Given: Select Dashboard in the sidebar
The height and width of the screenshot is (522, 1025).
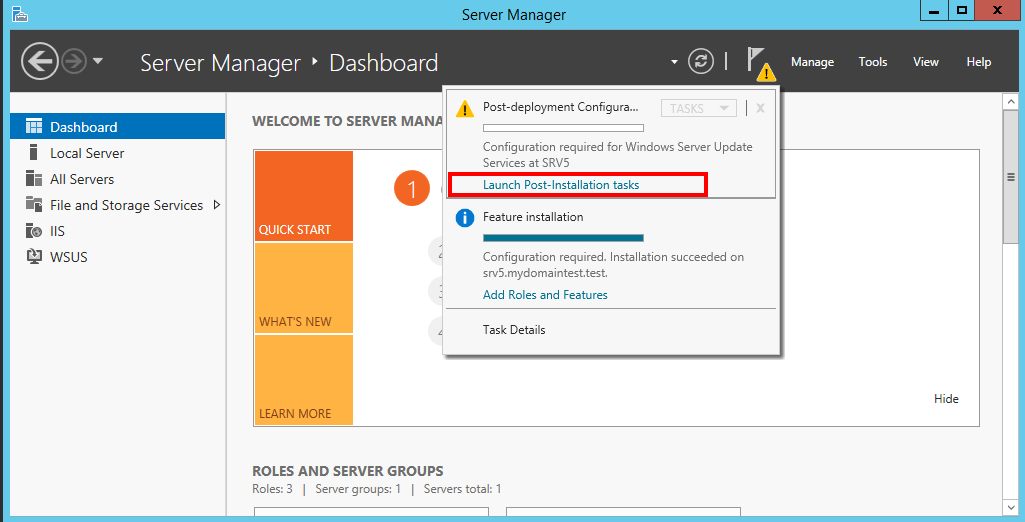Looking at the screenshot, I should (118, 127).
